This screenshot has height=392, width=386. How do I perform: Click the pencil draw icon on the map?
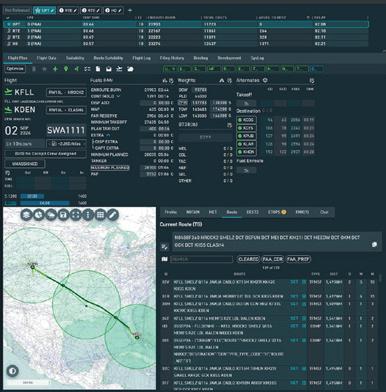(113, 215)
